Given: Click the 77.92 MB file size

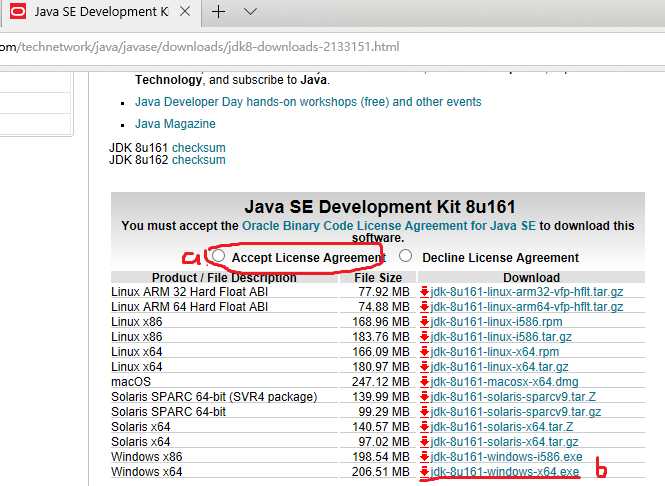Looking at the screenshot, I should pos(384,292).
